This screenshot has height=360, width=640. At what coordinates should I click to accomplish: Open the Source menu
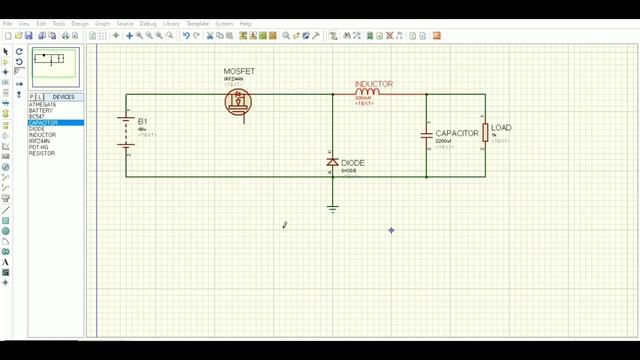[125, 24]
